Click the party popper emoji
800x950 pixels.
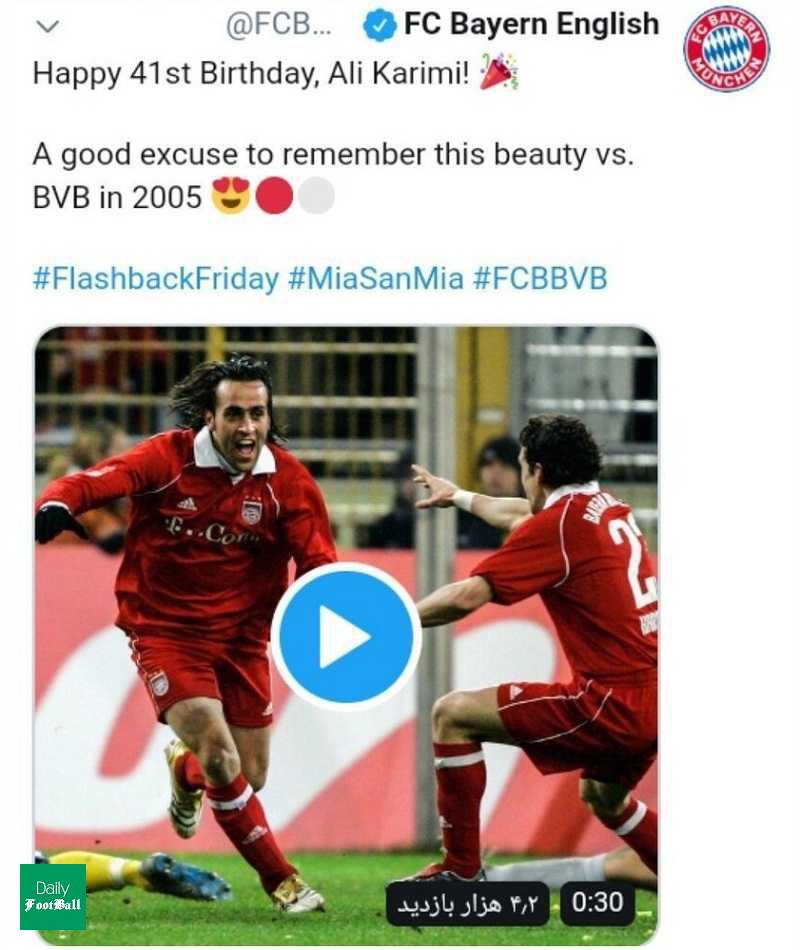(x=499, y=71)
